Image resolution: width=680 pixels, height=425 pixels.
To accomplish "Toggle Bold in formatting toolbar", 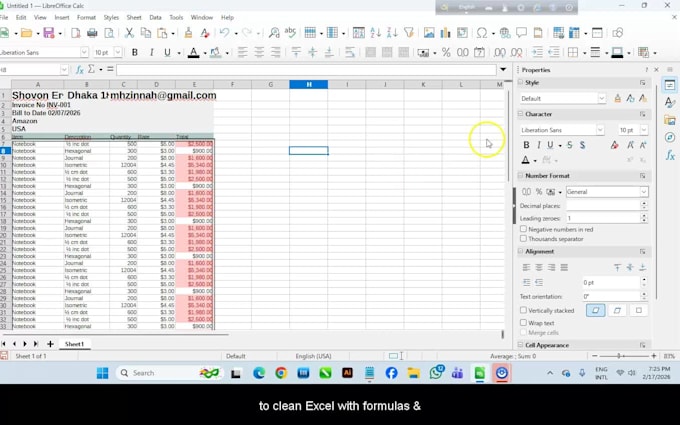I will (x=135, y=52).
